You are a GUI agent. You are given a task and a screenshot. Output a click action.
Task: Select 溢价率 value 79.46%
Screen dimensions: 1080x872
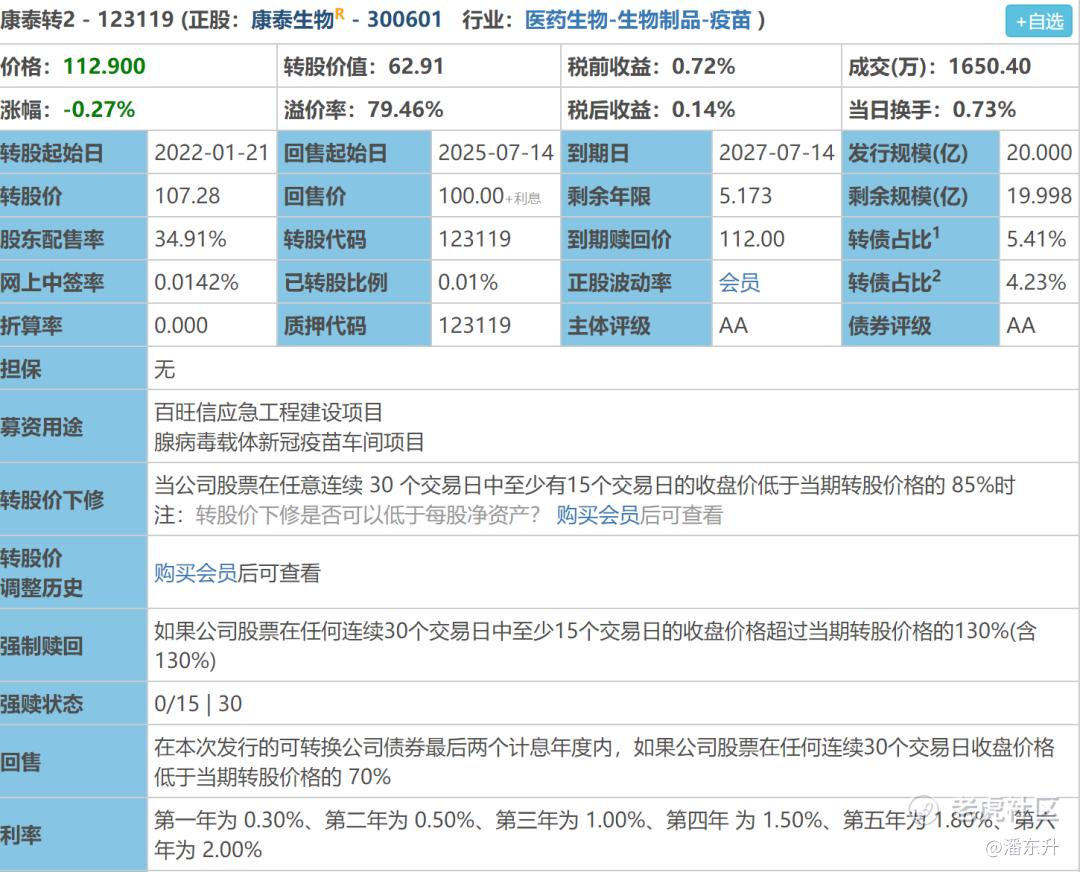point(405,110)
